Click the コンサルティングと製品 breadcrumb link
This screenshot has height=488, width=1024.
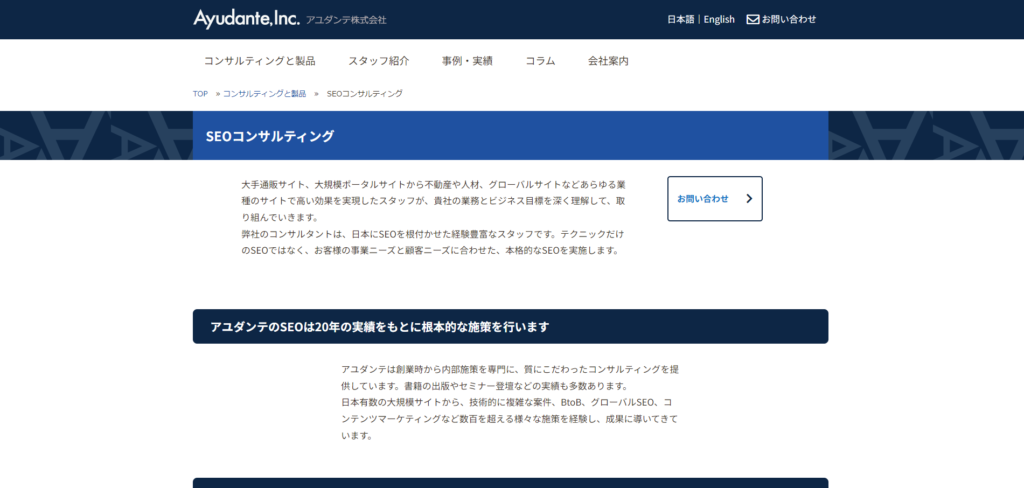pyautogui.click(x=264, y=93)
